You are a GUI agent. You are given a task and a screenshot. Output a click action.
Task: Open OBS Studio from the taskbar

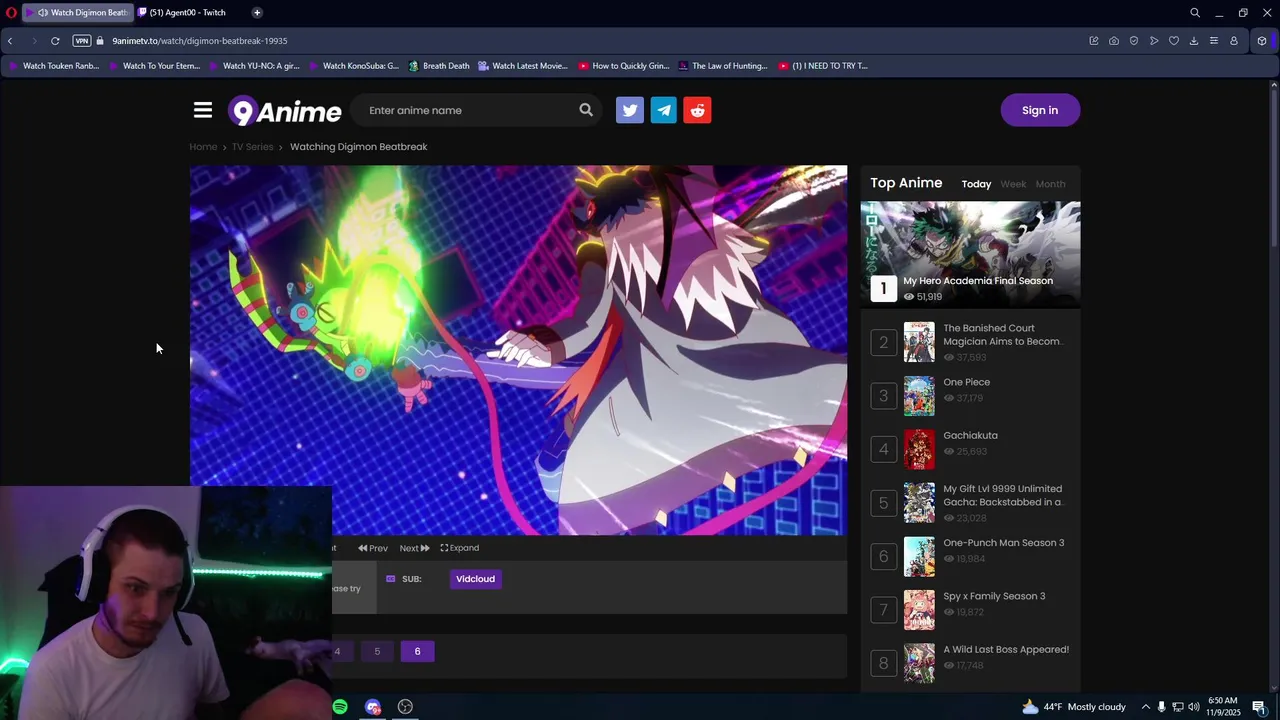(405, 707)
